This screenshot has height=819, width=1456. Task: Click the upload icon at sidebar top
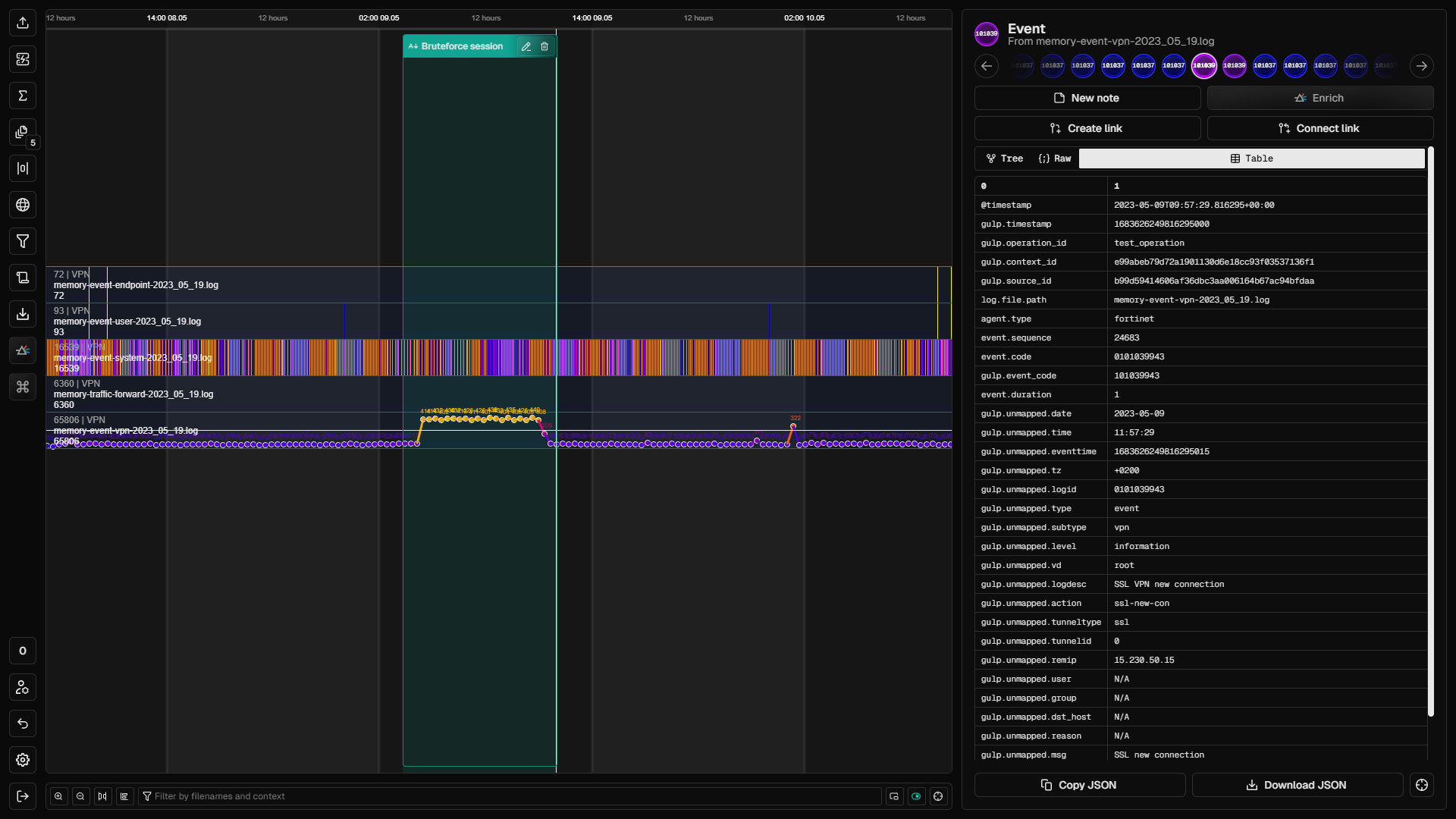tap(23, 23)
